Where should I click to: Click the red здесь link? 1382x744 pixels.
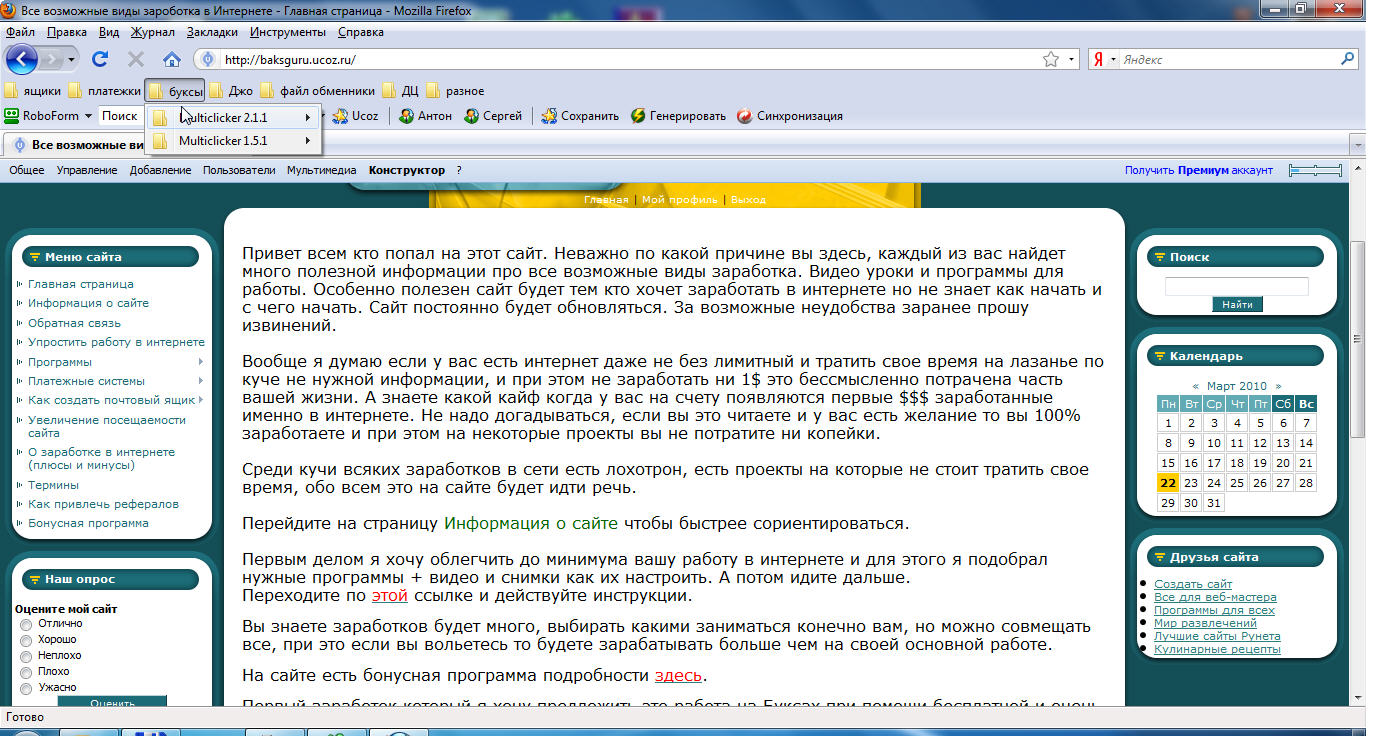[679, 675]
